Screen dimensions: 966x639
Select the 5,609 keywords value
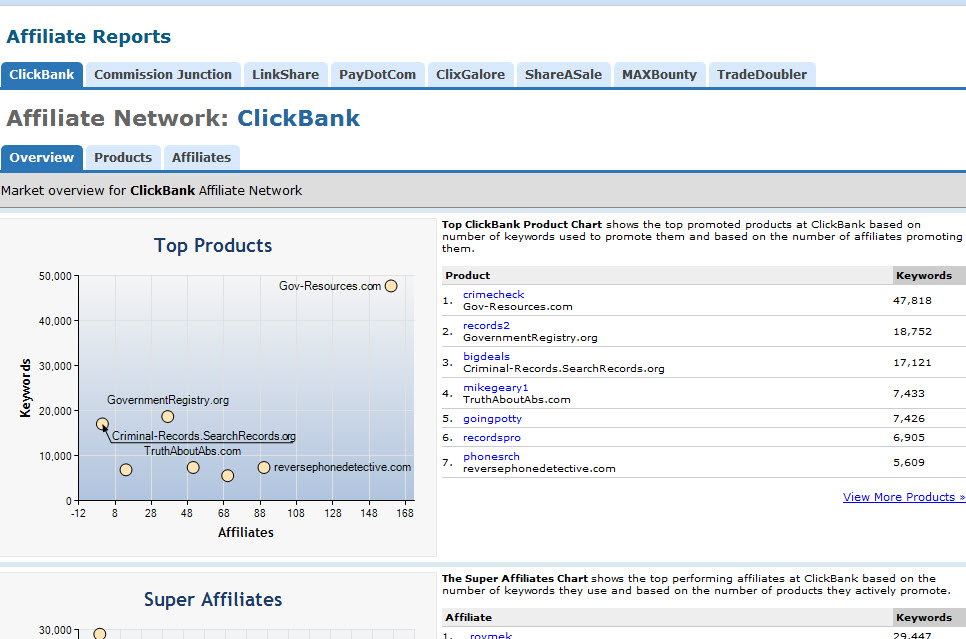909,462
